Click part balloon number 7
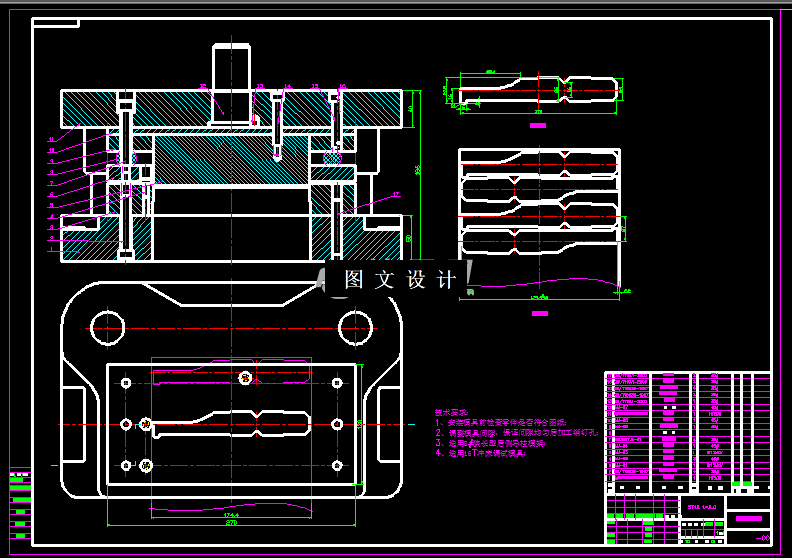 click(x=51, y=184)
